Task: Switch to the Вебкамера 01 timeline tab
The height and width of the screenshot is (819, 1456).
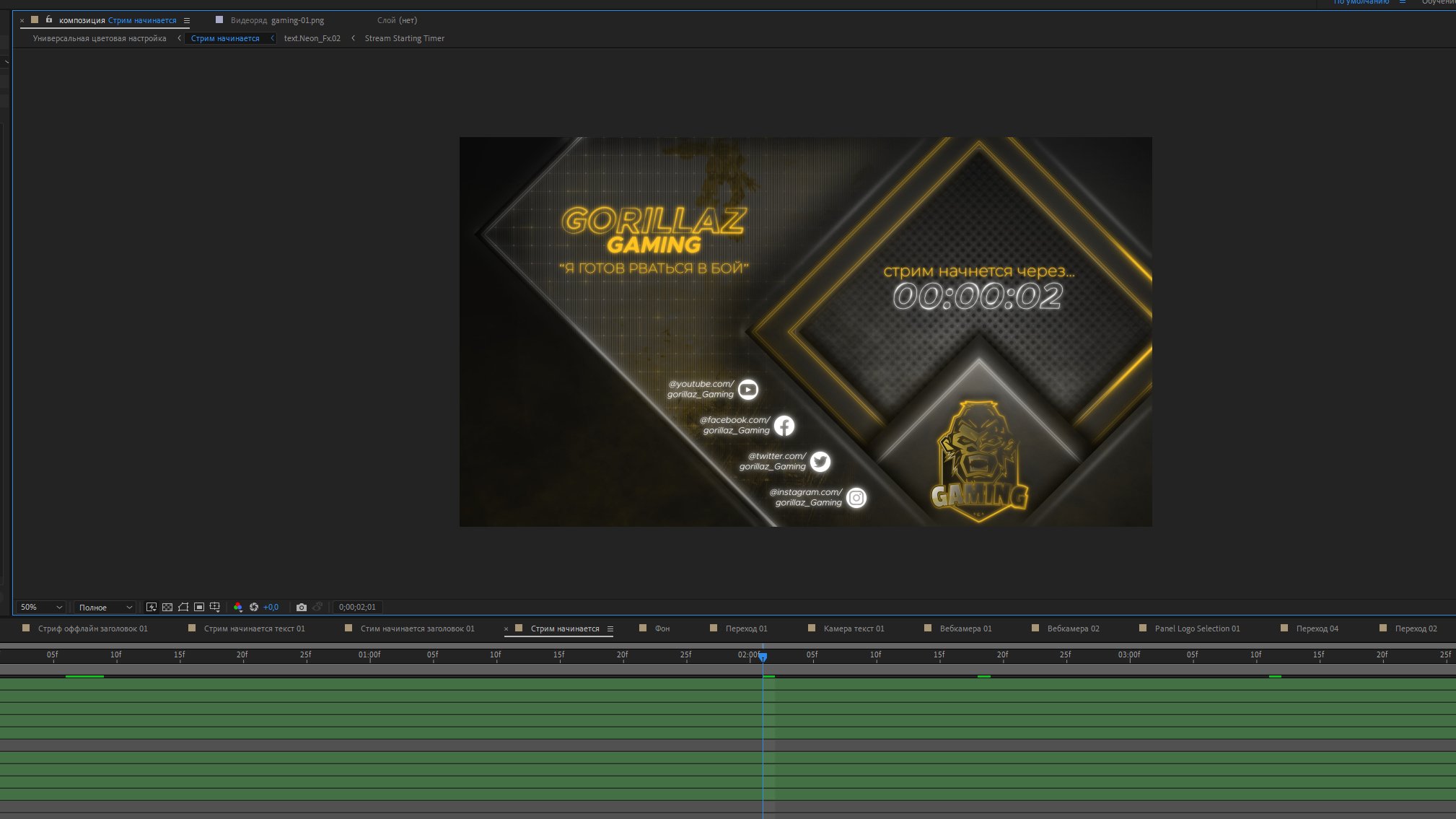Action: (965, 629)
